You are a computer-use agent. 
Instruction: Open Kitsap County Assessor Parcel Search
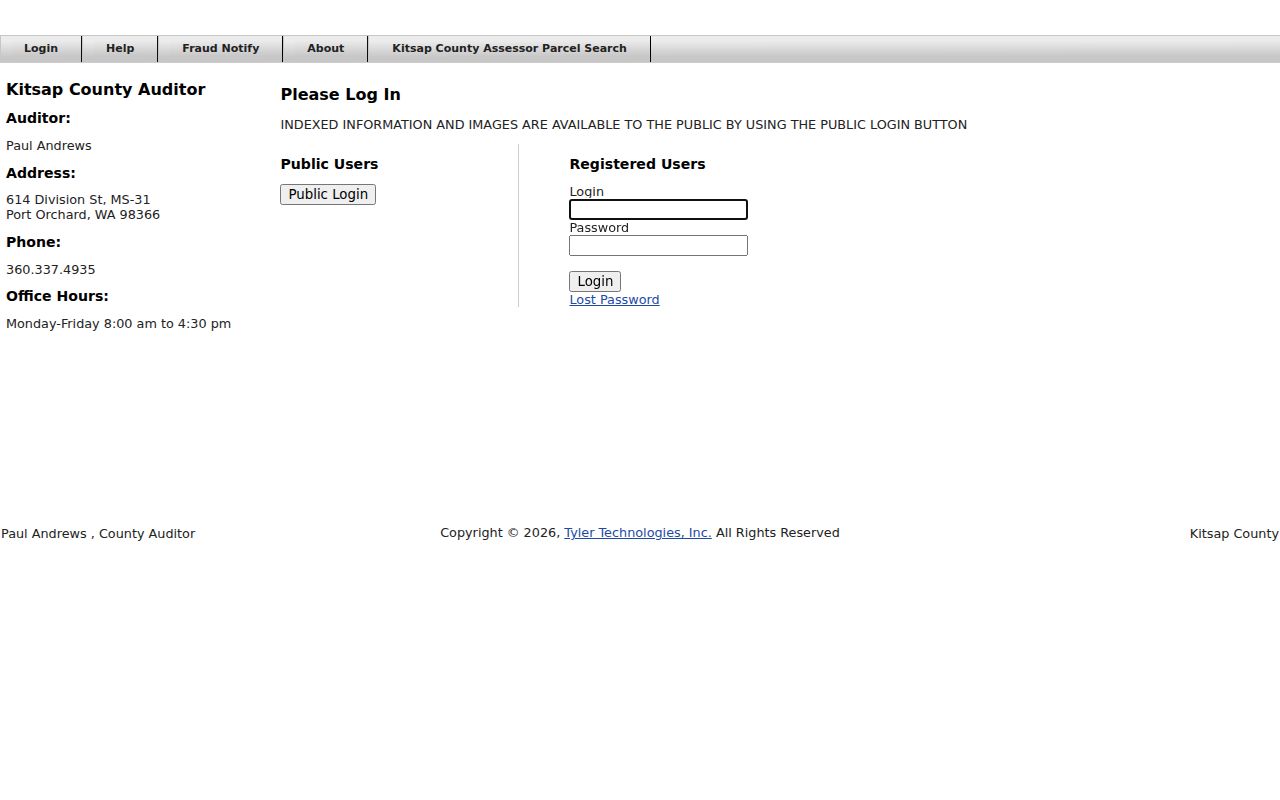point(509,49)
